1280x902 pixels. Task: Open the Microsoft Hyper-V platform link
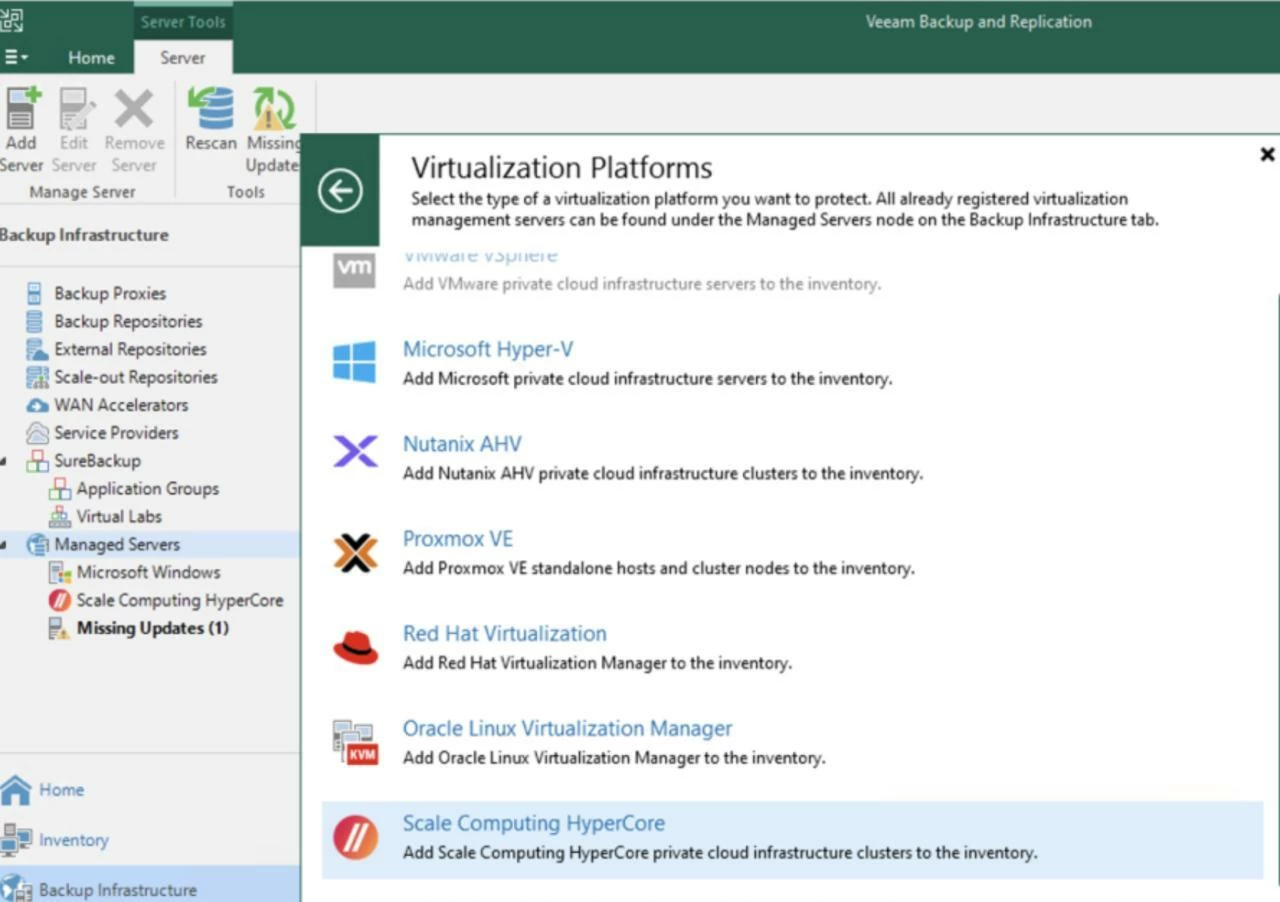pos(488,349)
